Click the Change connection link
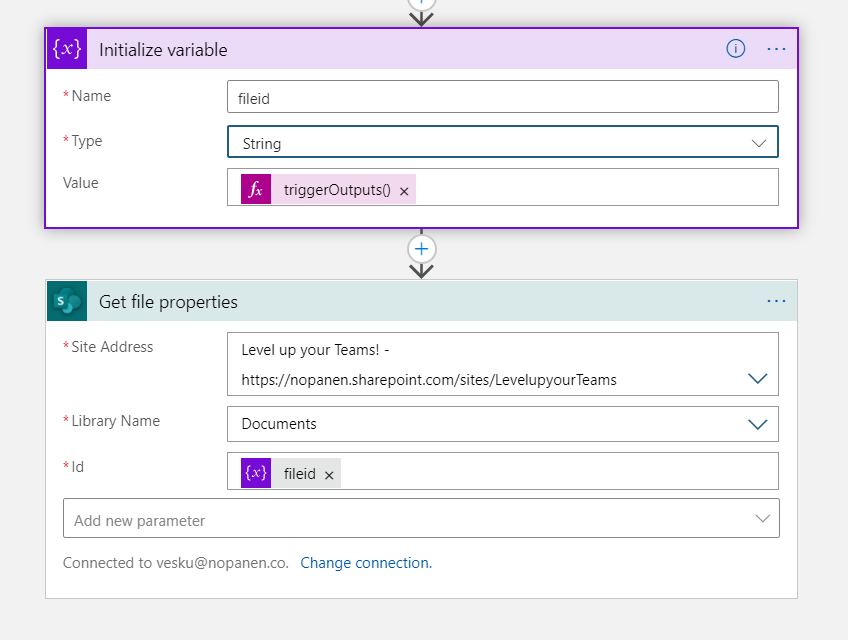The width and height of the screenshot is (848, 640). click(366, 563)
